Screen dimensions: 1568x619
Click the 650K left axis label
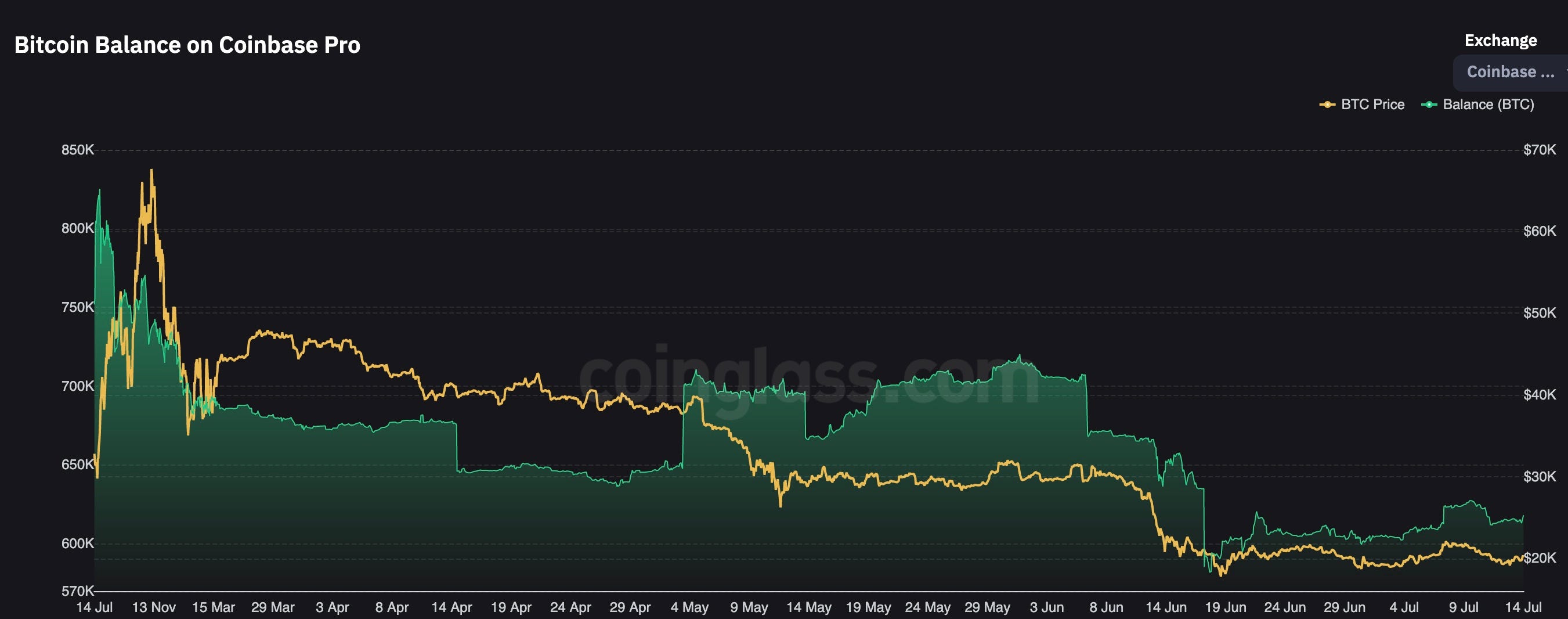(x=77, y=465)
